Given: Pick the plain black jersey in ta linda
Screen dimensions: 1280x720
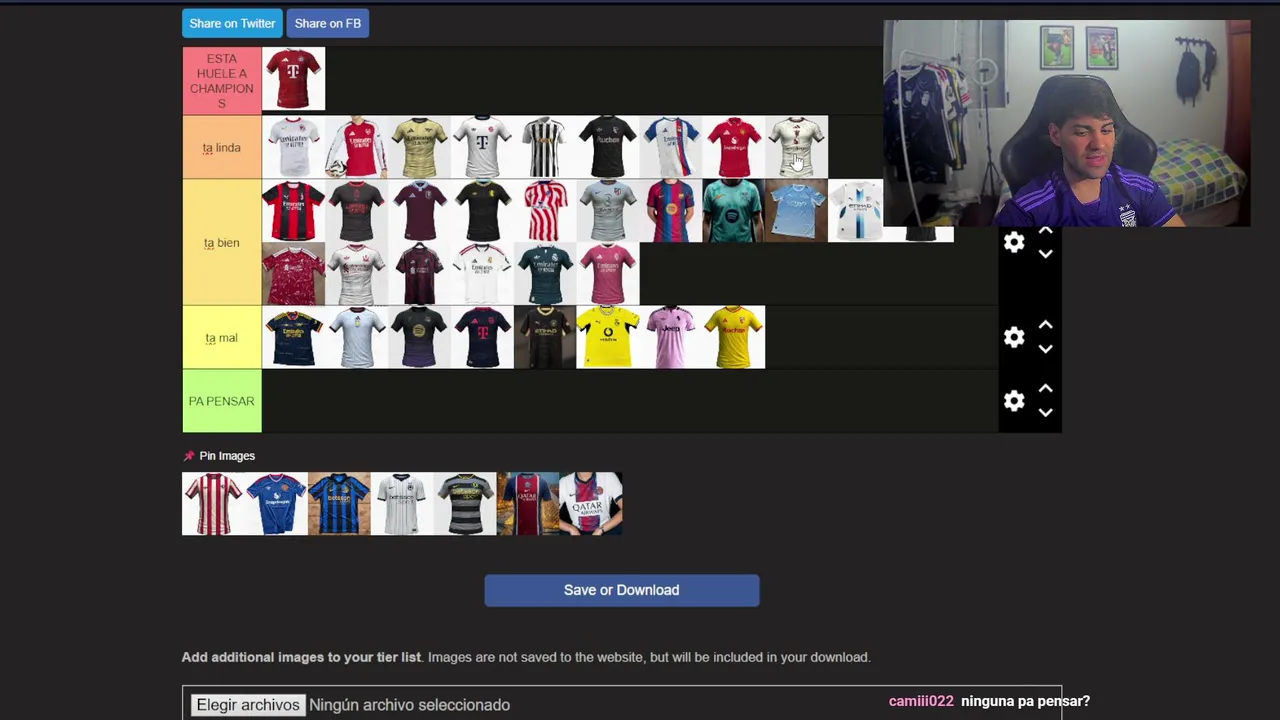Looking at the screenshot, I should click(608, 148).
